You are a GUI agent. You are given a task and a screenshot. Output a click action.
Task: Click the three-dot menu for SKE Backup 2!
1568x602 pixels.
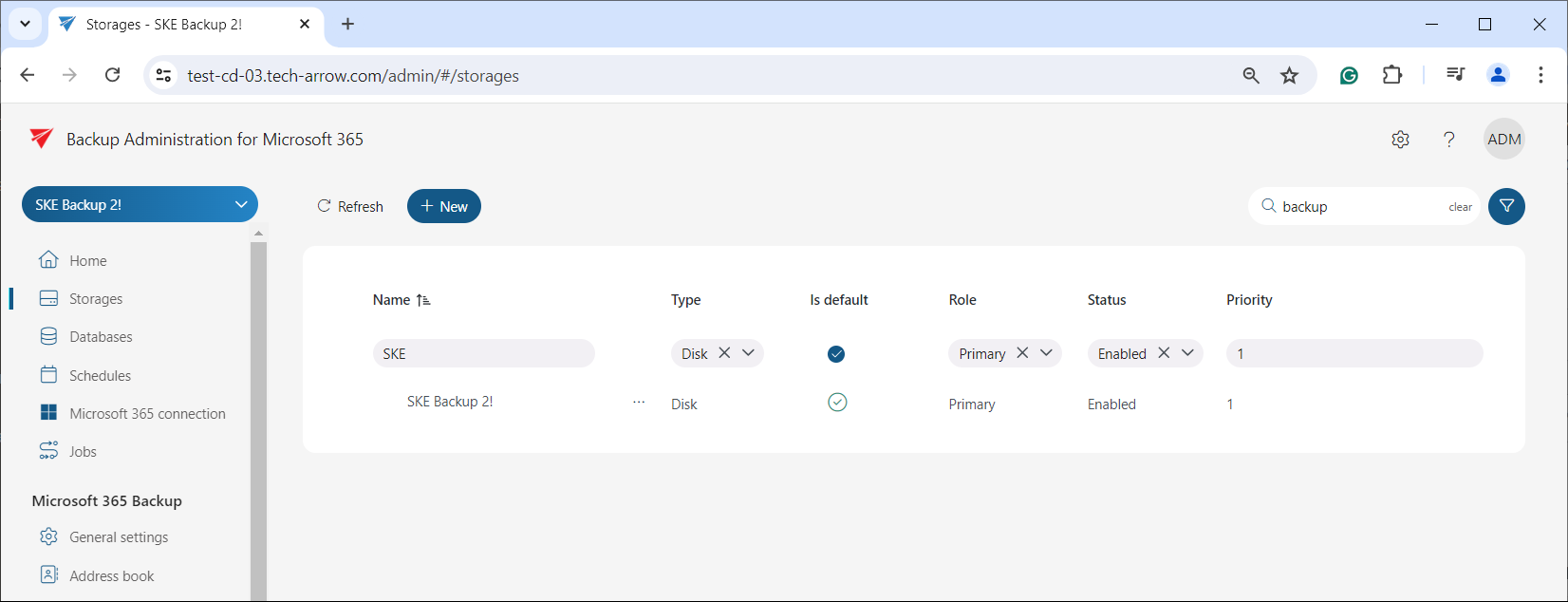639,403
